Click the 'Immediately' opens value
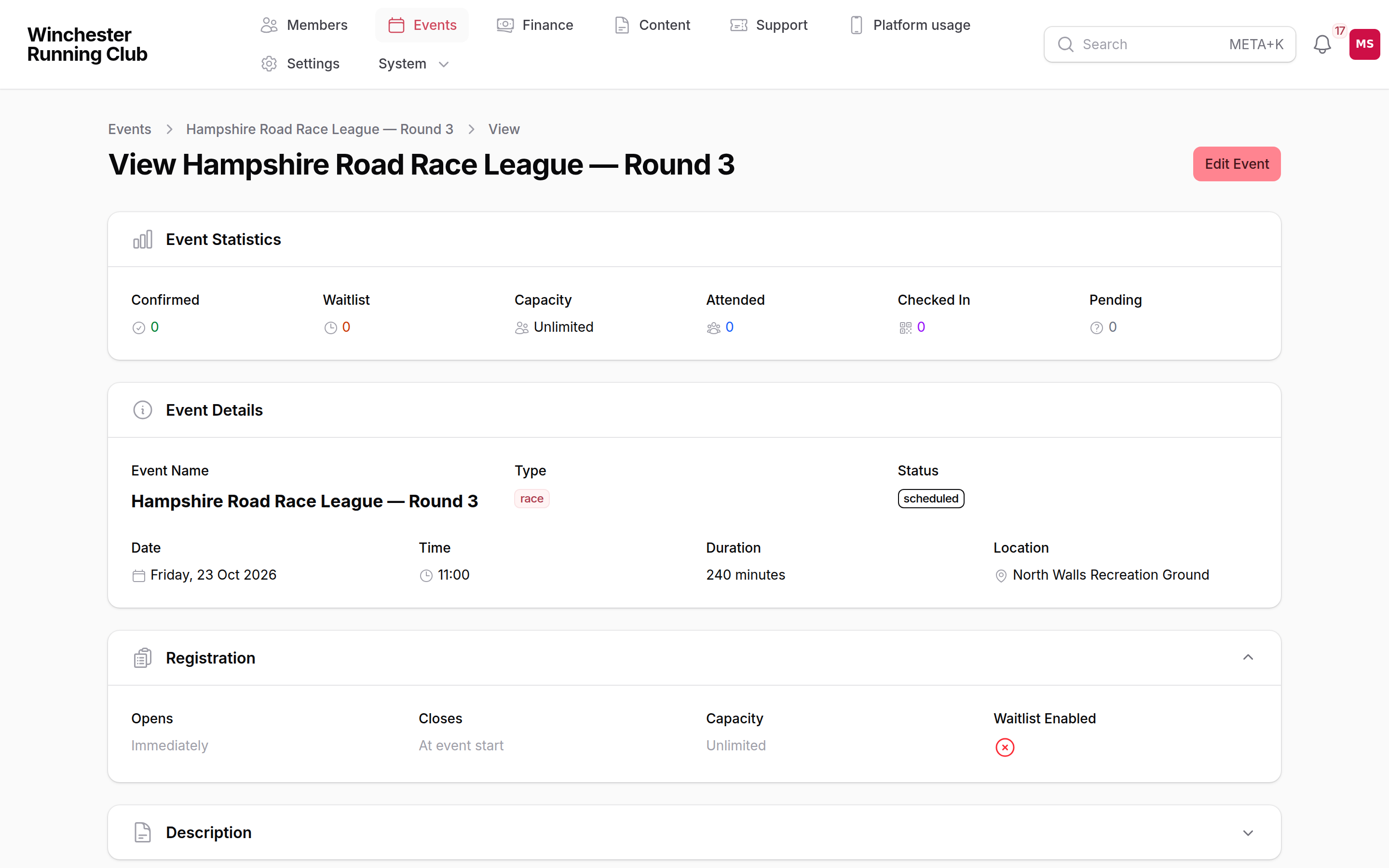Image resolution: width=1389 pixels, height=868 pixels. [x=169, y=746]
